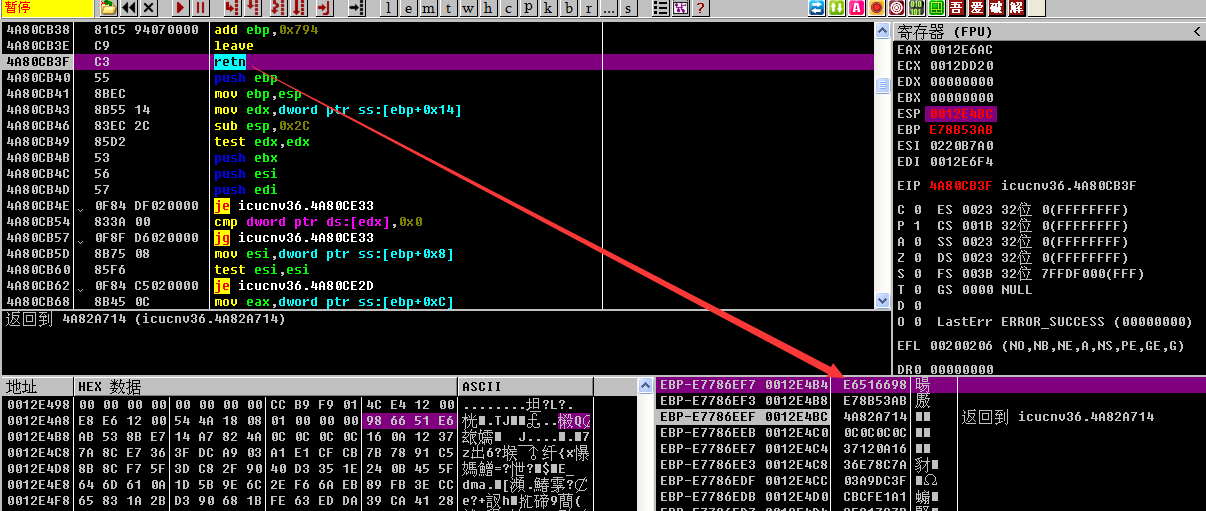Click the black Go to address arrow icon

357,8
